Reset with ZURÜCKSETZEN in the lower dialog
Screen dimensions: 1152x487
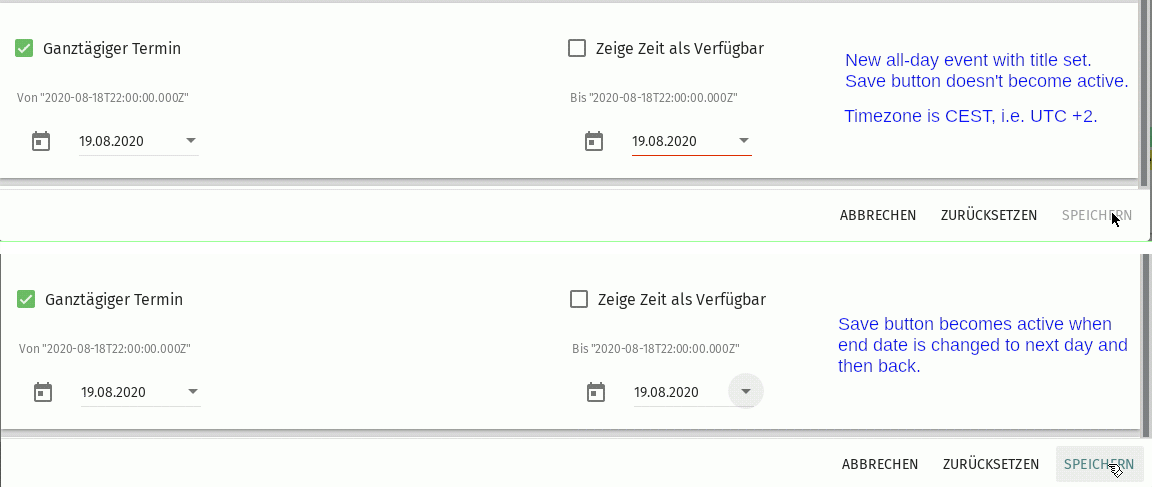(991, 464)
